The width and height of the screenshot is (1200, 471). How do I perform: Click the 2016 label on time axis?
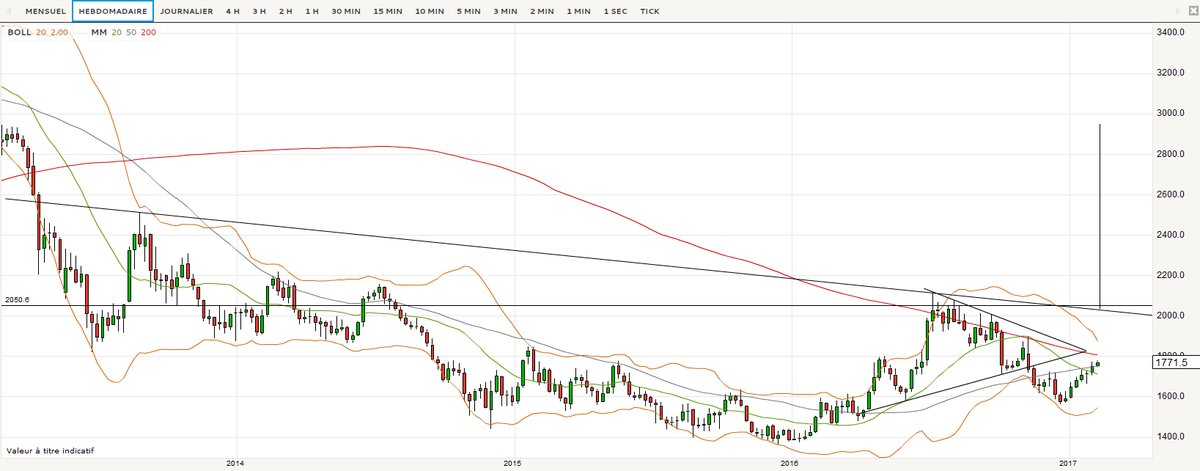[x=789, y=463]
